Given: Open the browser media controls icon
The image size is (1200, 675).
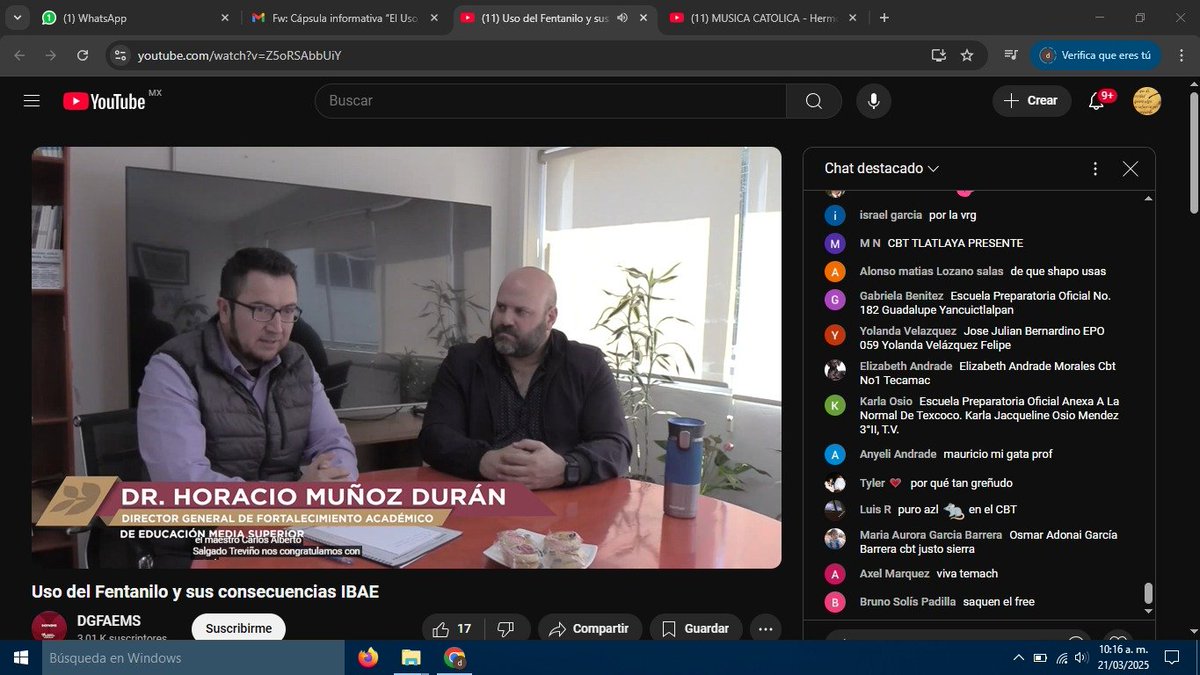Looking at the screenshot, I should tap(1011, 56).
